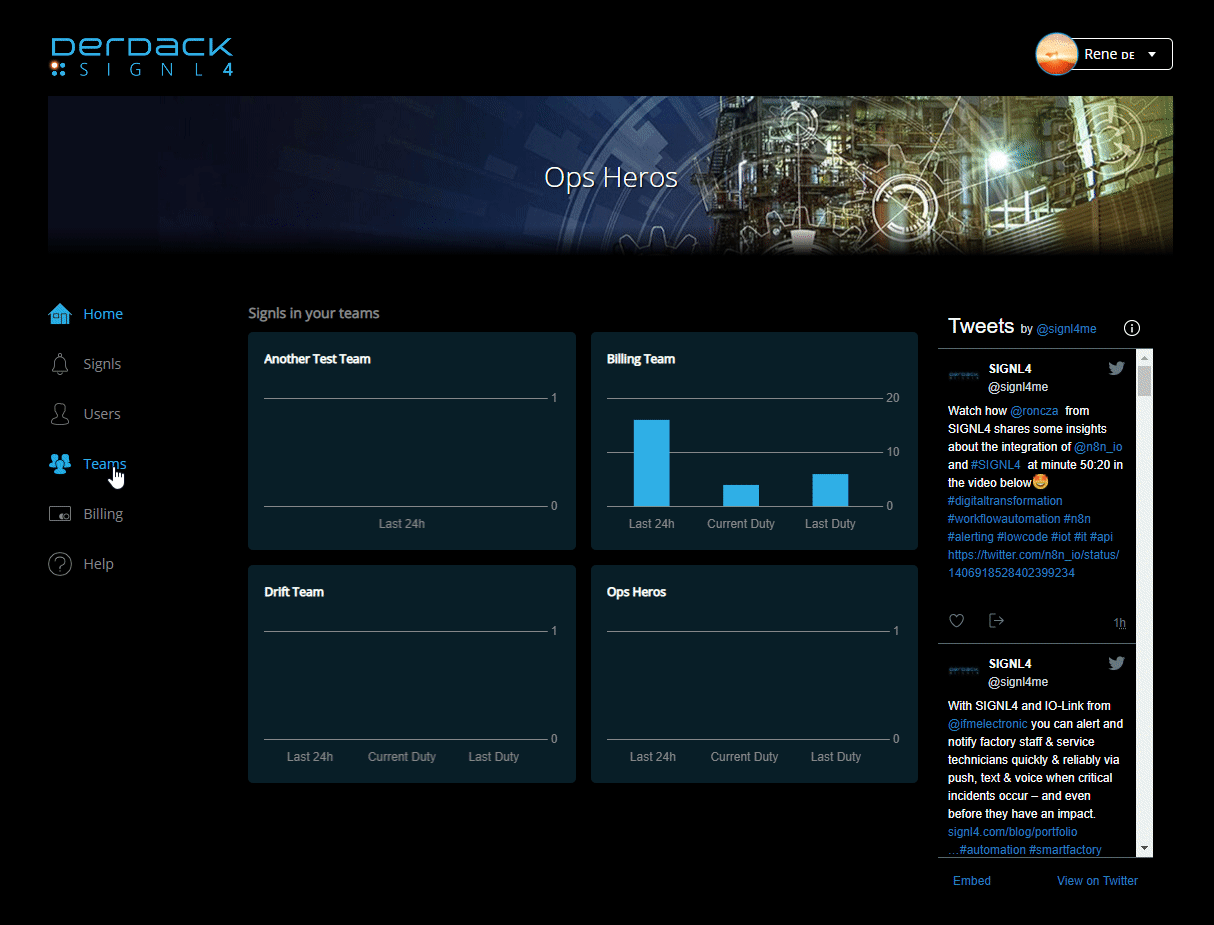Viewport: 1214px width, 925px height.
Task: Click the Another Test Team card title
Action: pyautogui.click(x=317, y=359)
